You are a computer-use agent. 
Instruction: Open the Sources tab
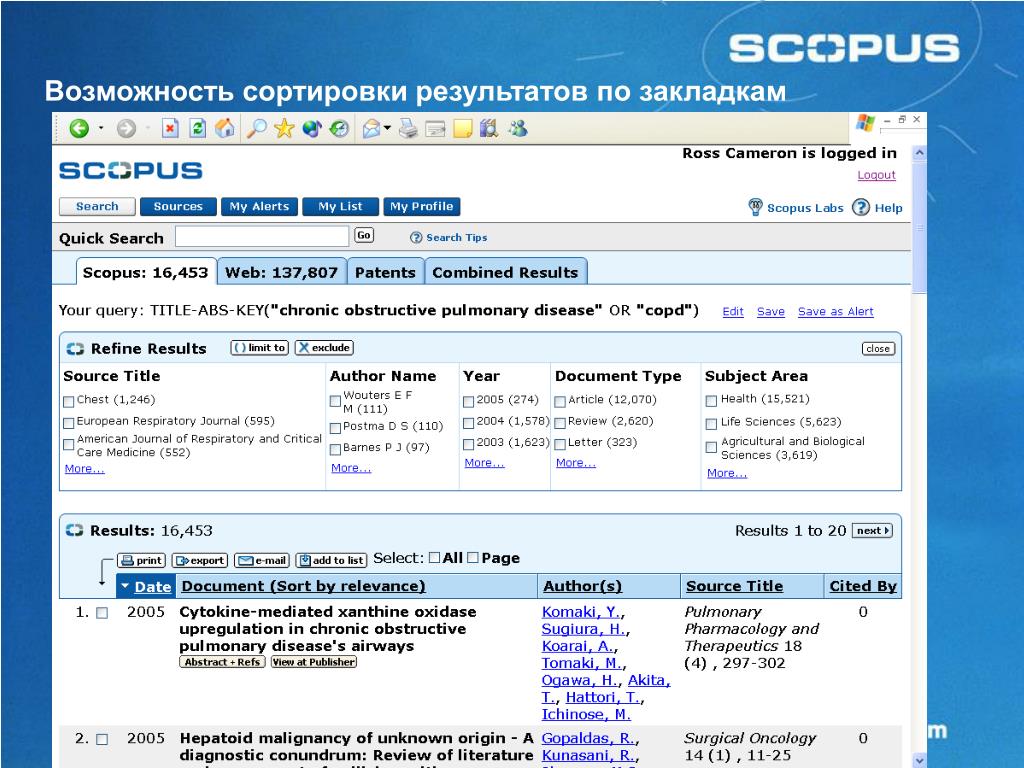click(178, 206)
